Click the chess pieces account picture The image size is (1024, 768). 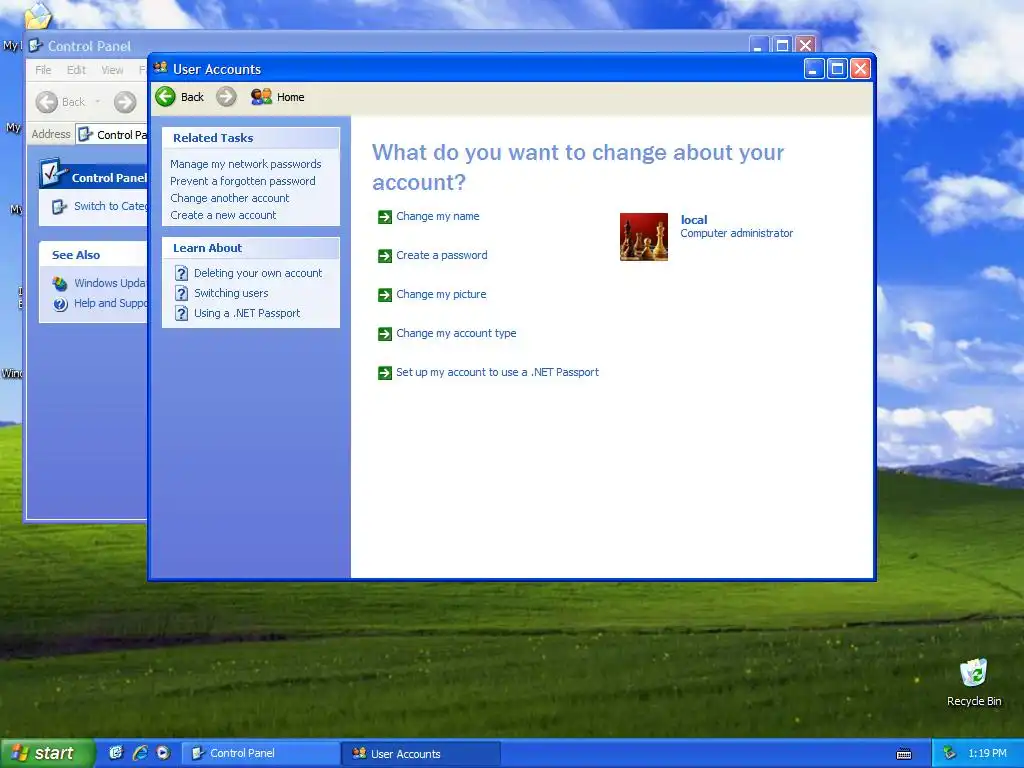point(643,236)
